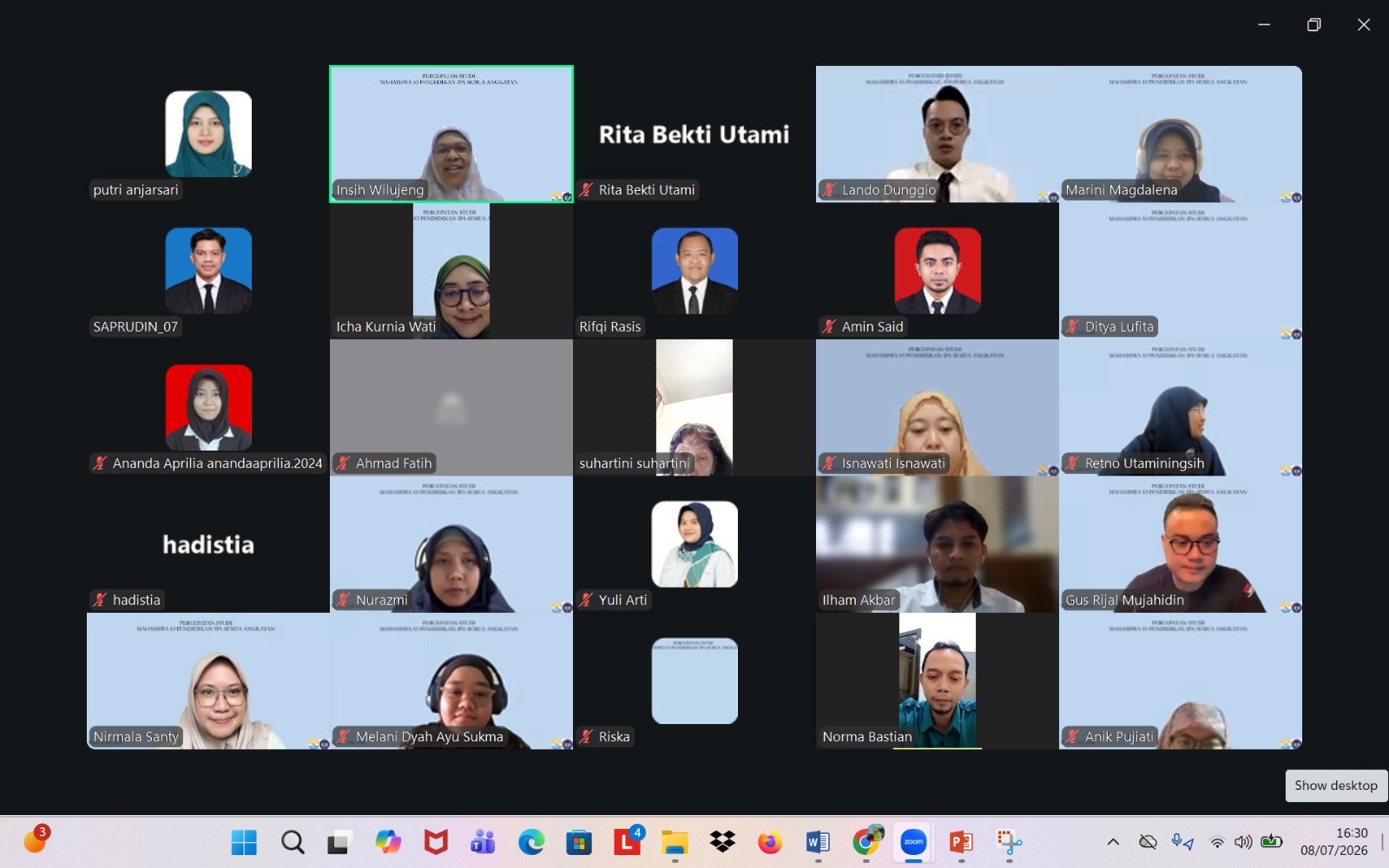Image resolution: width=1389 pixels, height=868 pixels.
Task: Open Zoom app in the taskbar
Action: tap(913, 842)
